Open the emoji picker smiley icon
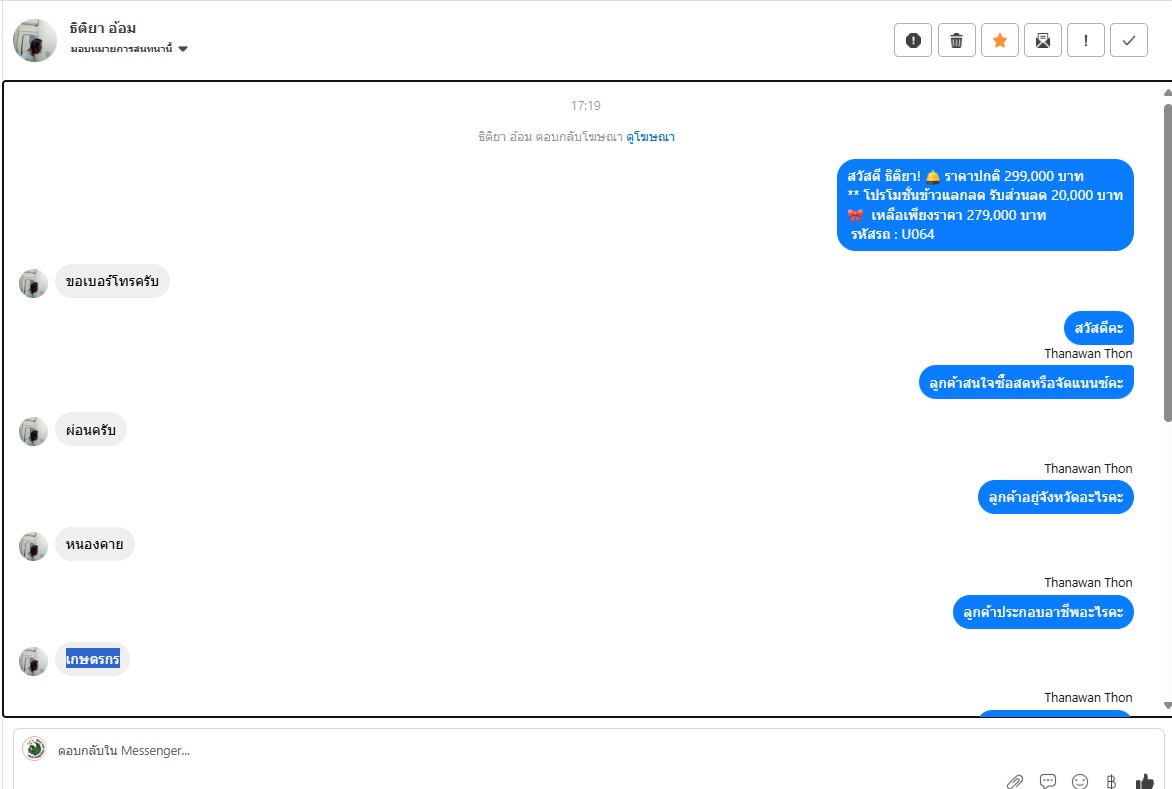The height and width of the screenshot is (789, 1172). (x=1080, y=782)
